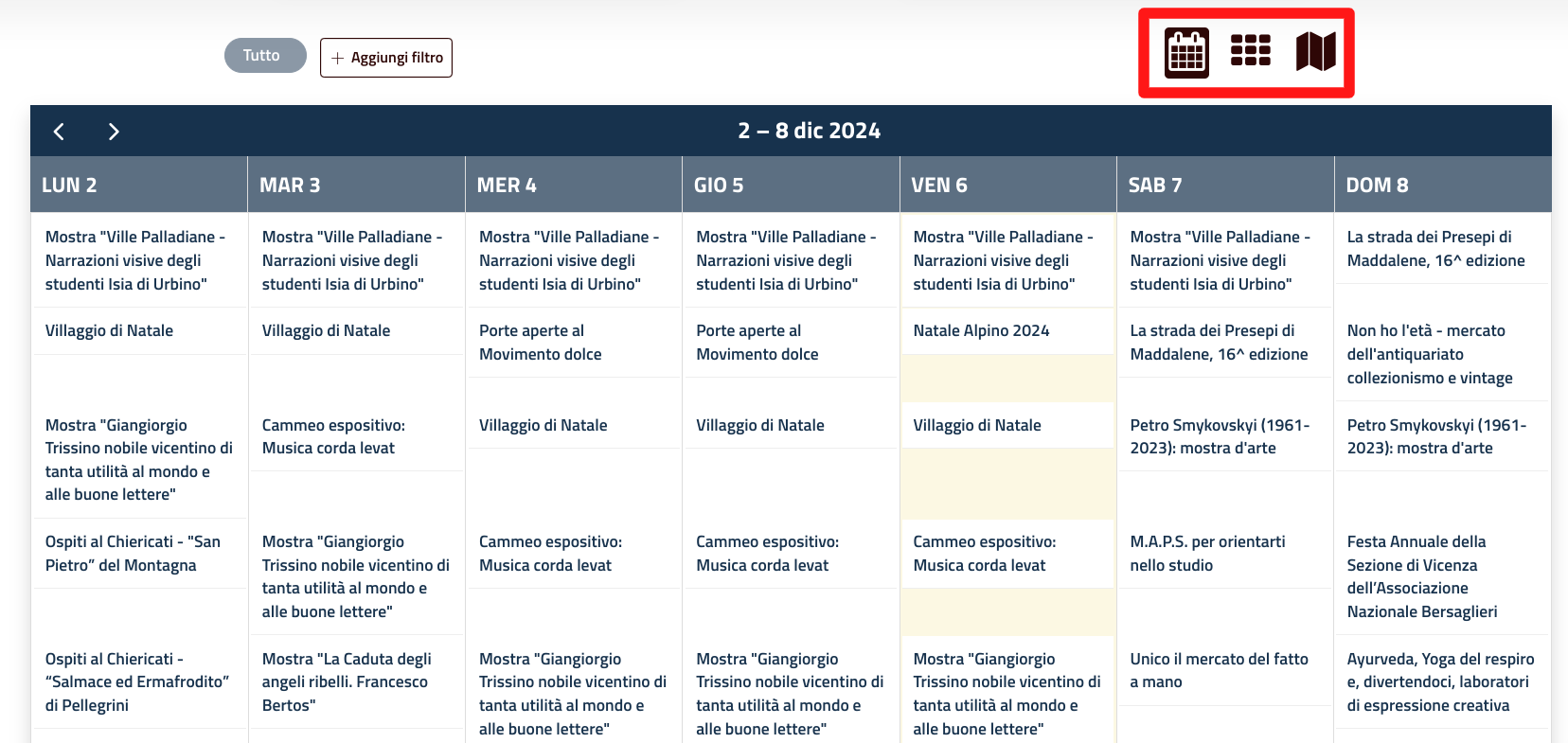Open Friday's Giangiorgio Trissino exhibition

[x=1007, y=693]
